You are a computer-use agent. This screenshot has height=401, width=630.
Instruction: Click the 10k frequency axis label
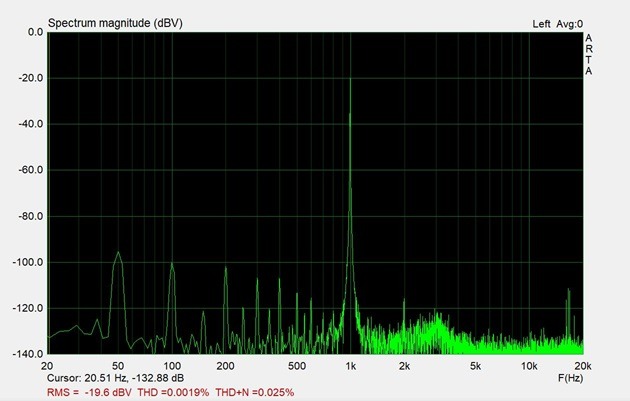[529, 366]
